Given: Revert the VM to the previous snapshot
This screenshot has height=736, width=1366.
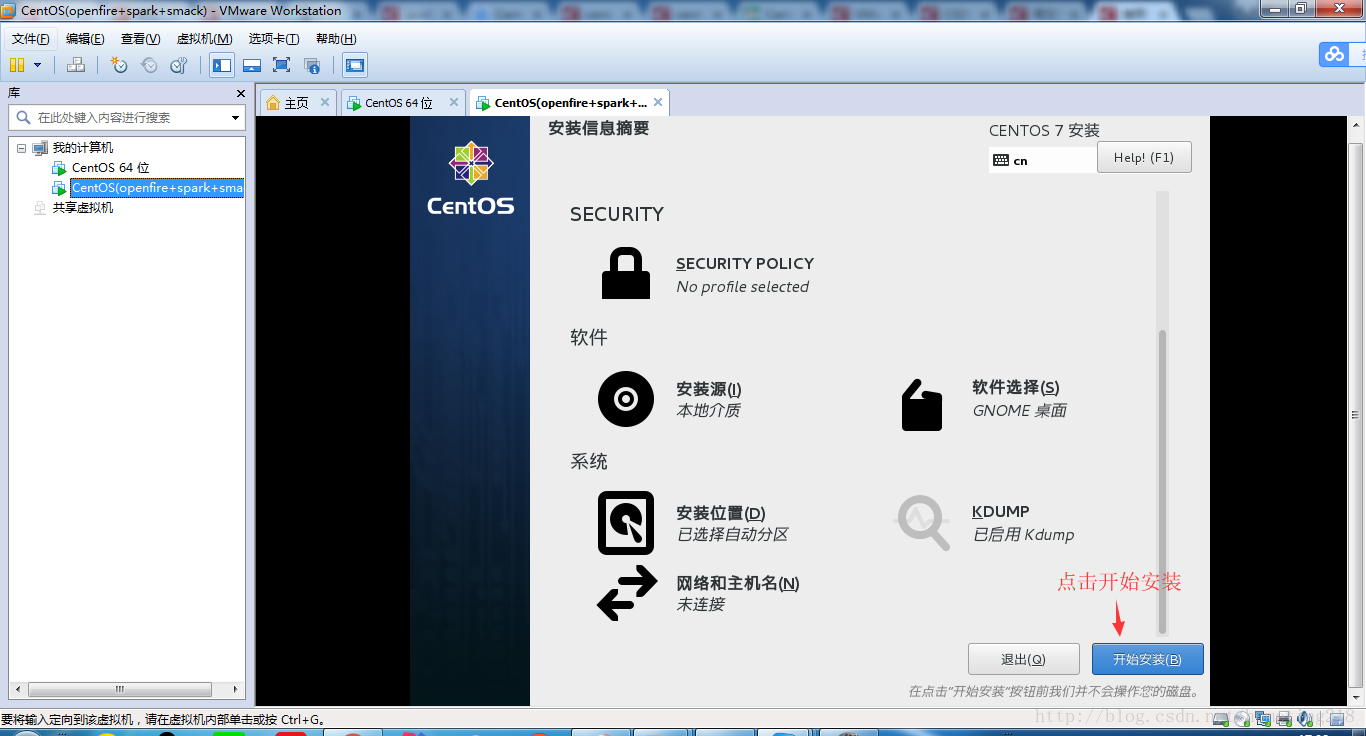Looking at the screenshot, I should [x=149, y=65].
